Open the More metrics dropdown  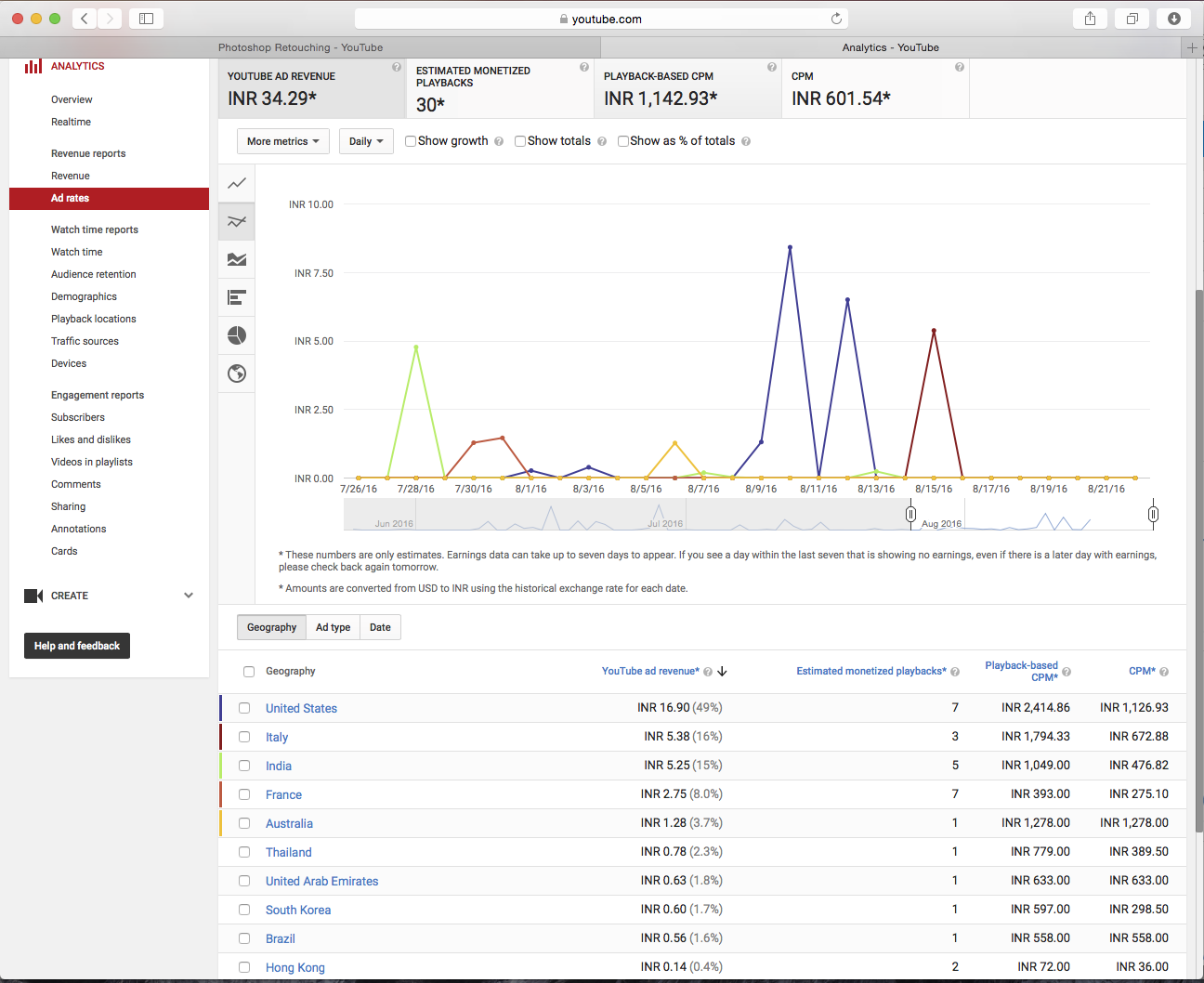tap(283, 141)
